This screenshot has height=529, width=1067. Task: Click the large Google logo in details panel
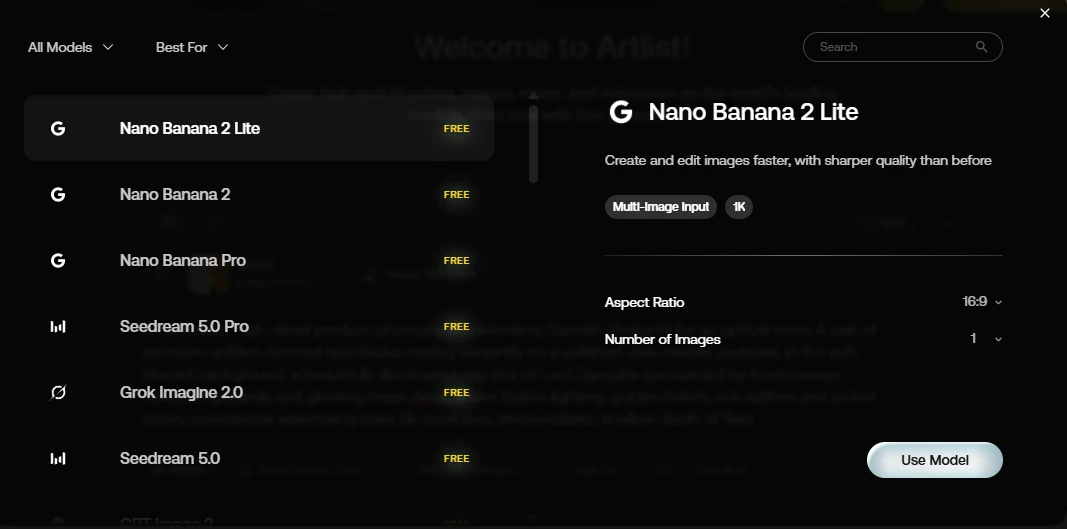621,112
